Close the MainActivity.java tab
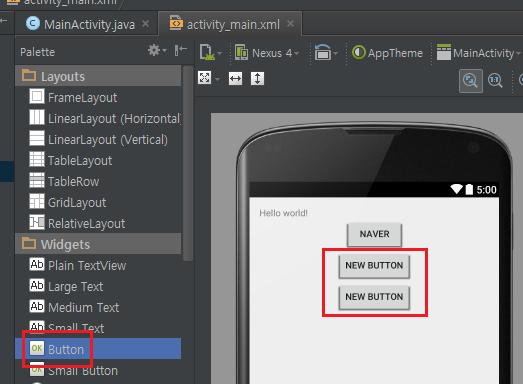This screenshot has width=523, height=384. click(x=145, y=24)
